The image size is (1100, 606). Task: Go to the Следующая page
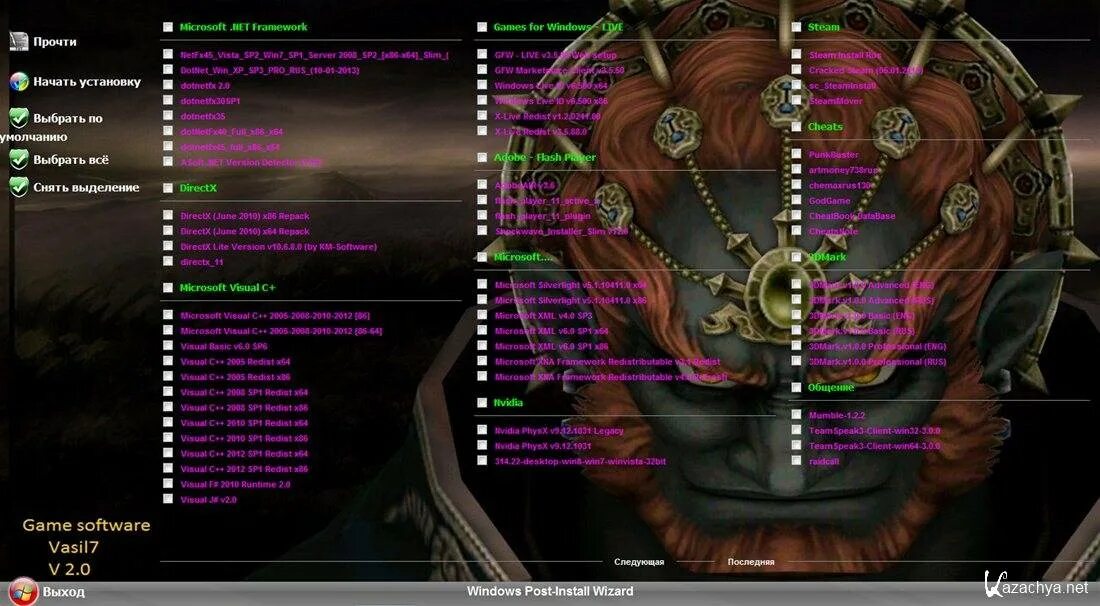click(638, 562)
